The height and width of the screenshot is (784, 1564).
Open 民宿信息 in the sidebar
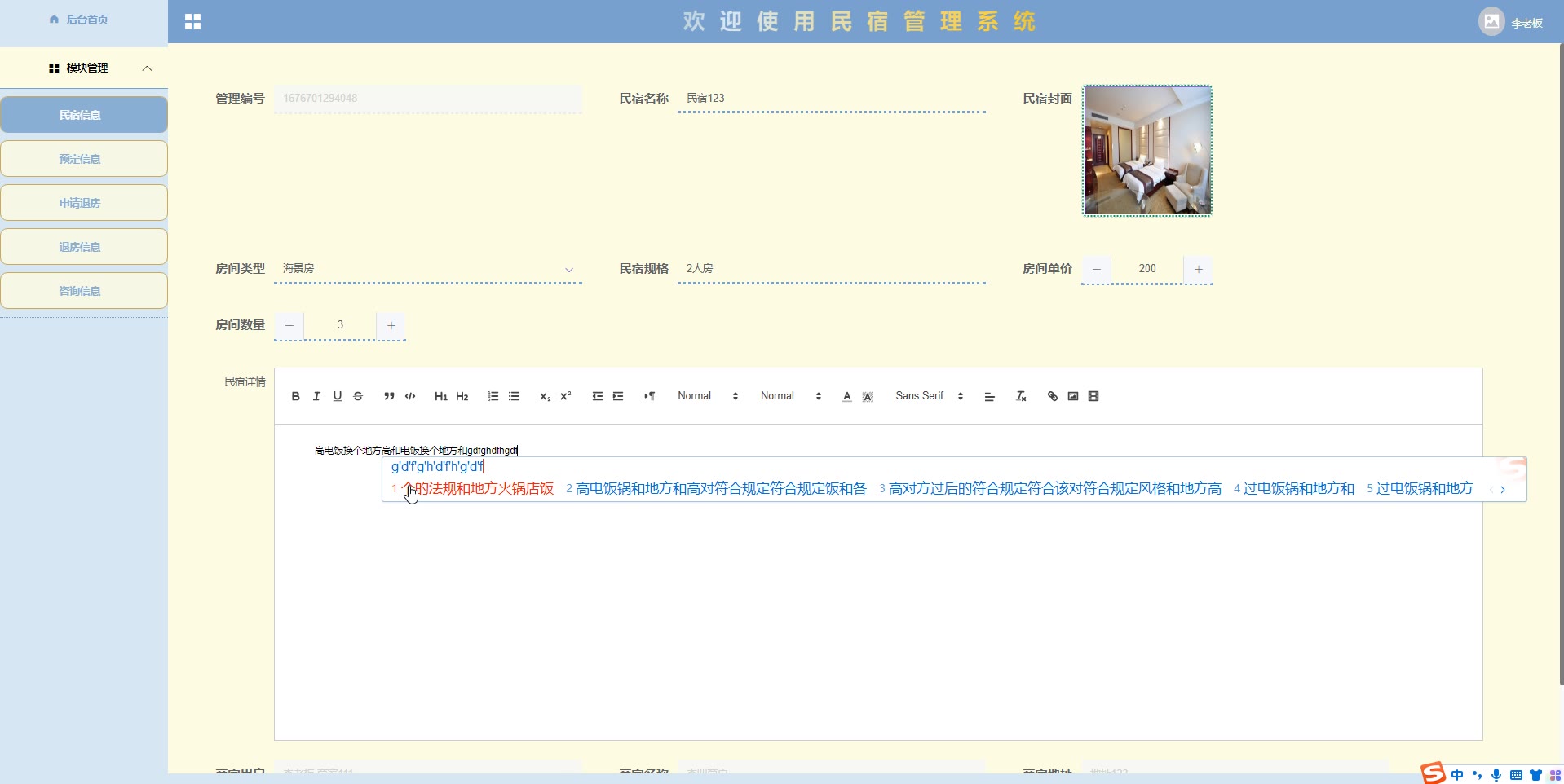point(84,115)
